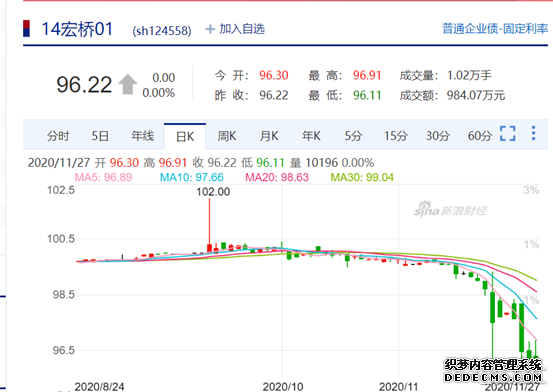Click the 最低 value 96.11
The width and height of the screenshot is (553, 392).
[x=367, y=95]
